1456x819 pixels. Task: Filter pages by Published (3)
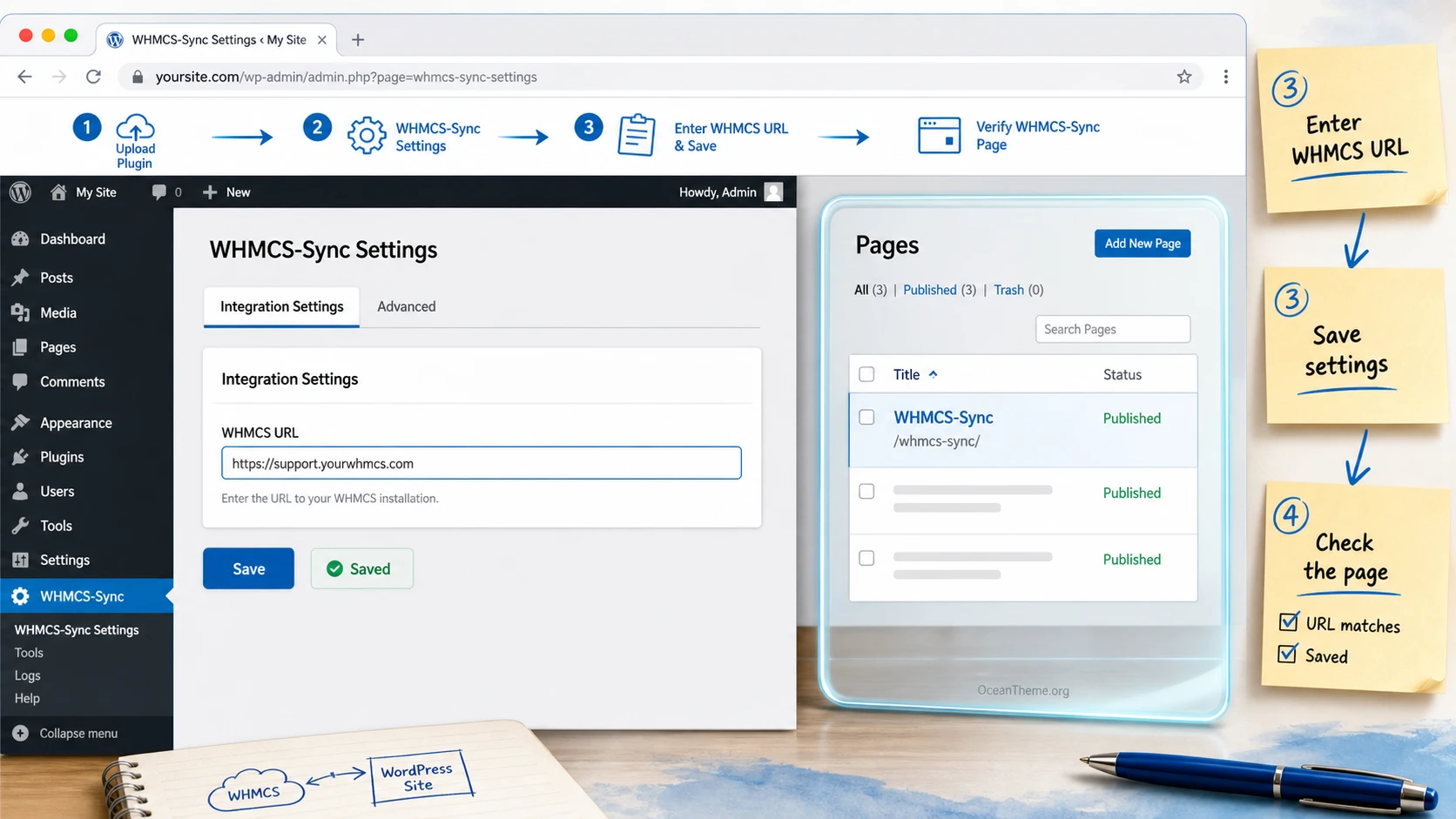[x=940, y=290]
